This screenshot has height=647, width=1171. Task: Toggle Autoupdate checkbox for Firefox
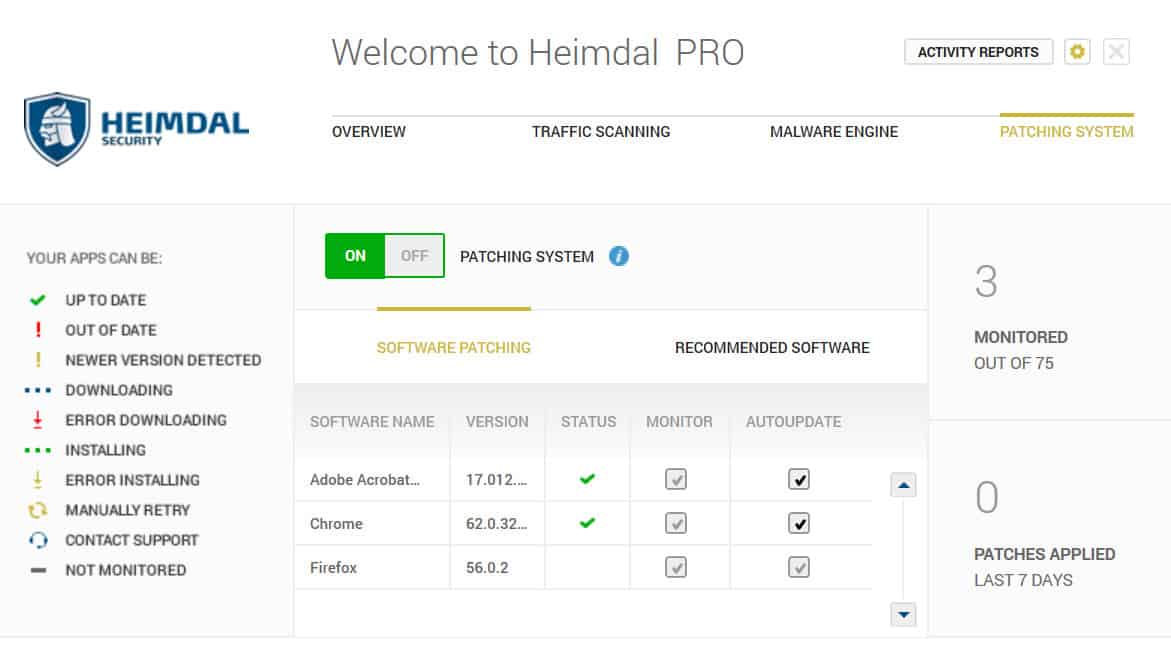(799, 567)
